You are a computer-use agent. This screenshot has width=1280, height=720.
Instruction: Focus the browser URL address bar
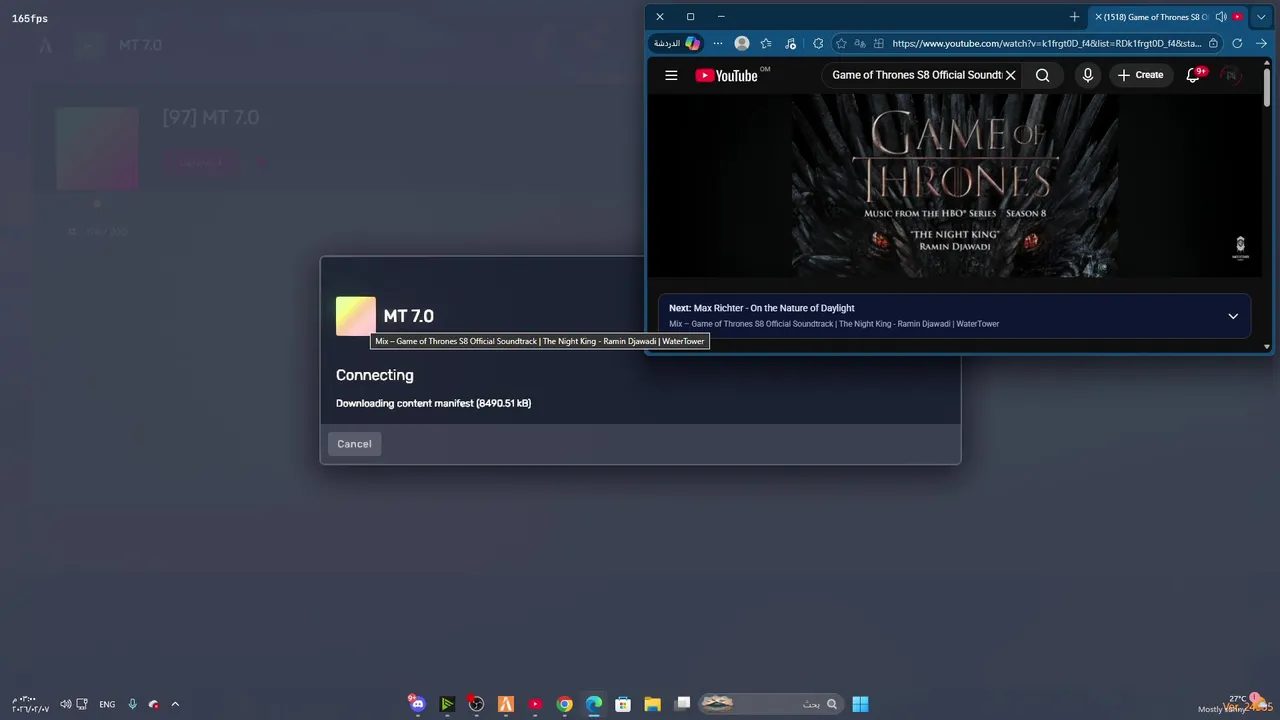1046,44
